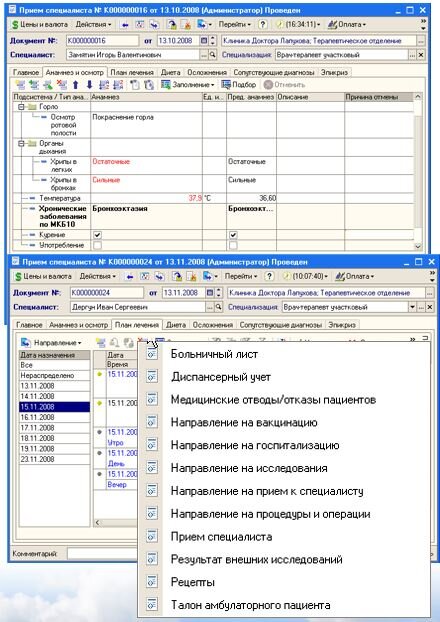Screen dimensions: 440x622
Task: Collapse the Горло tree node
Action: tap(21, 107)
